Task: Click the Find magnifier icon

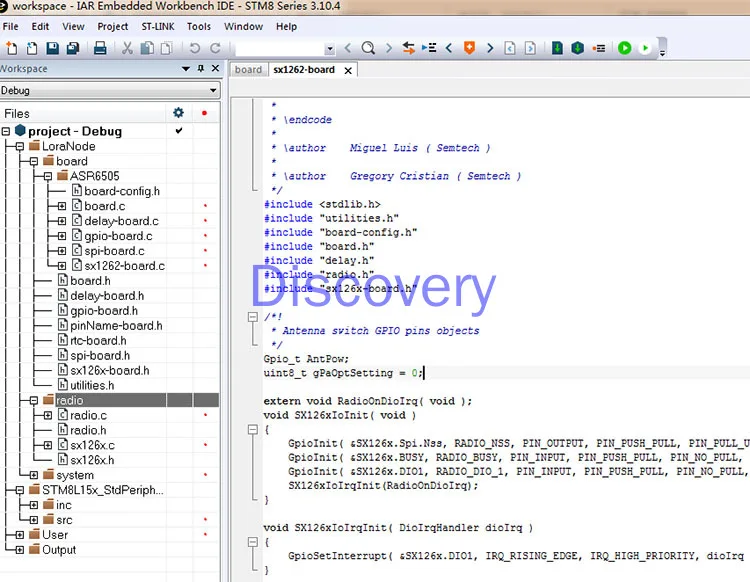Action: pyautogui.click(x=368, y=48)
